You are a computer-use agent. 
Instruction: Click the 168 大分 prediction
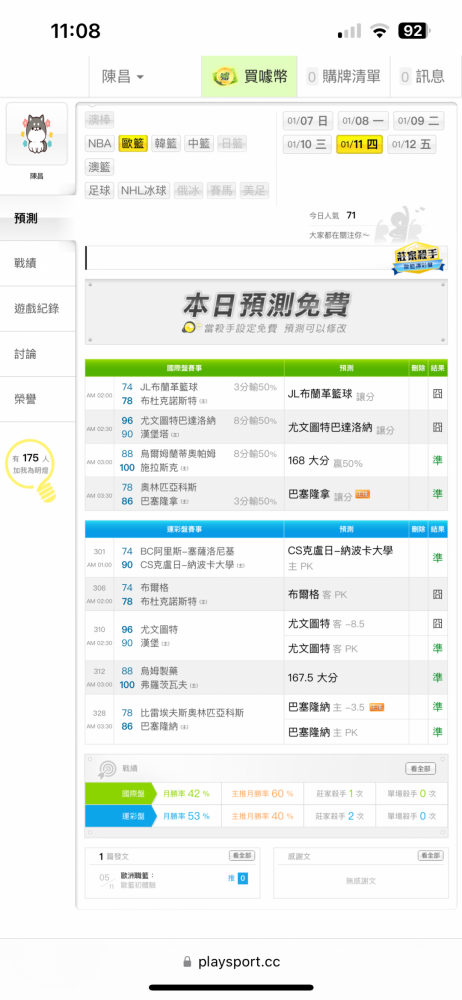pyautogui.click(x=308, y=460)
